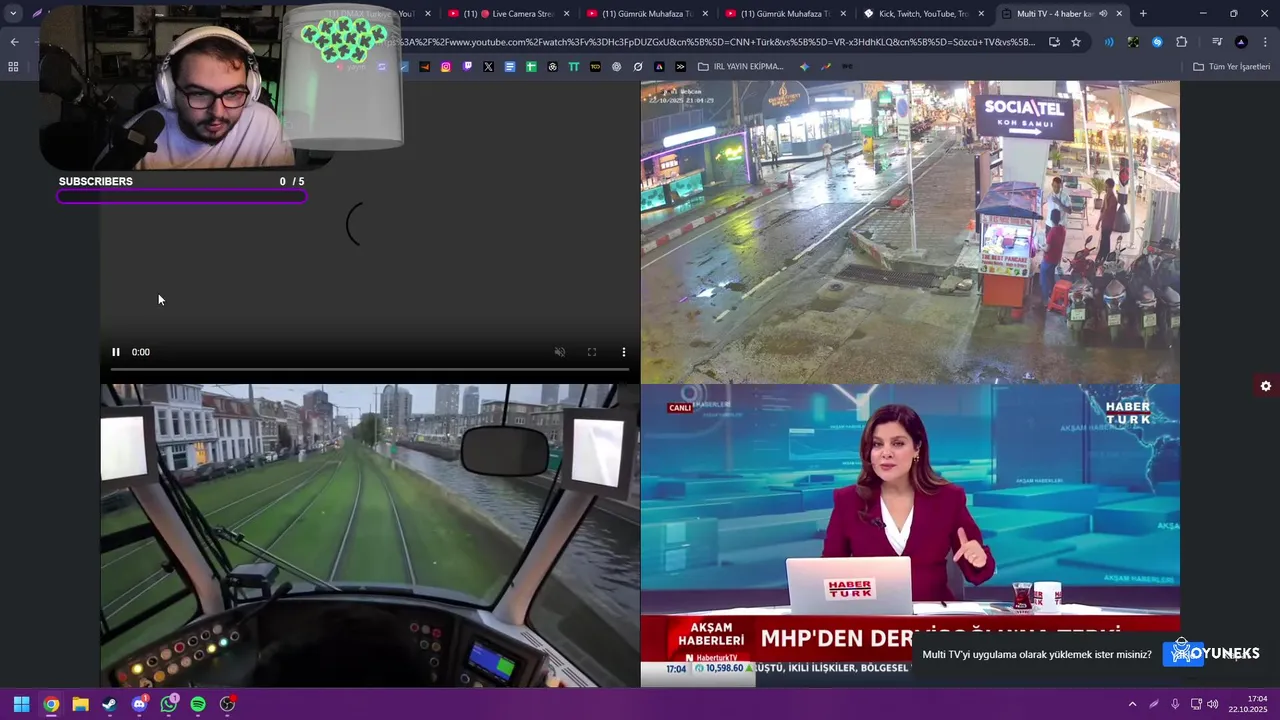
Task: Open the Twitch bookmark icon
Action: coord(467,67)
